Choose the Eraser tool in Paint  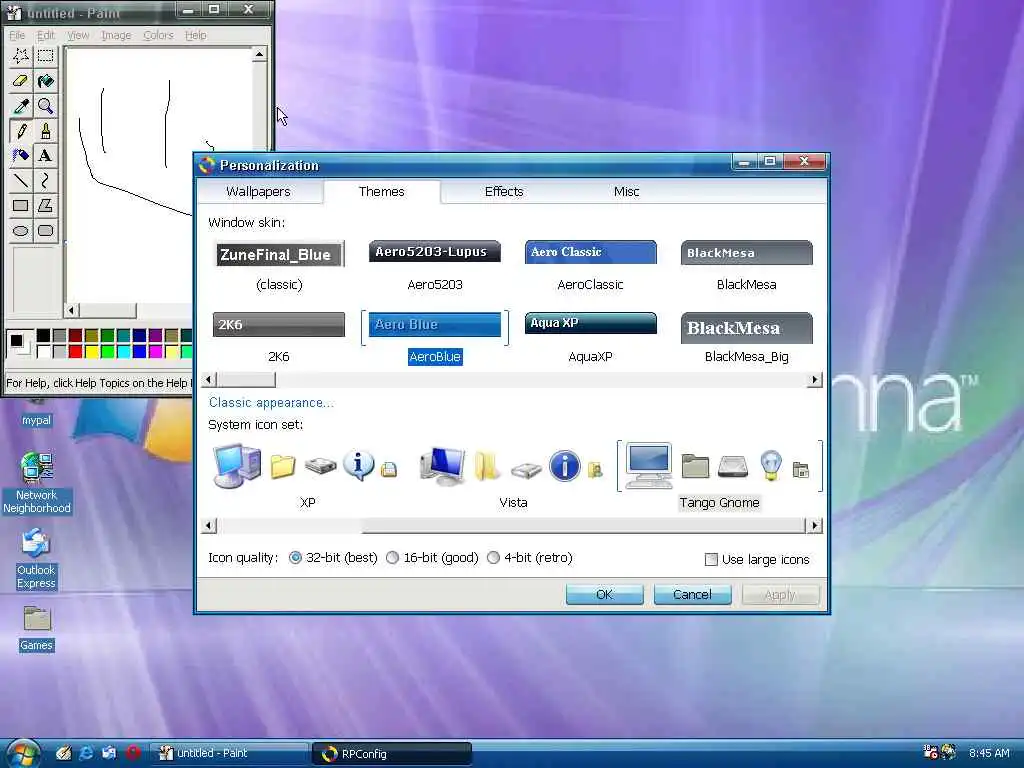point(21,81)
